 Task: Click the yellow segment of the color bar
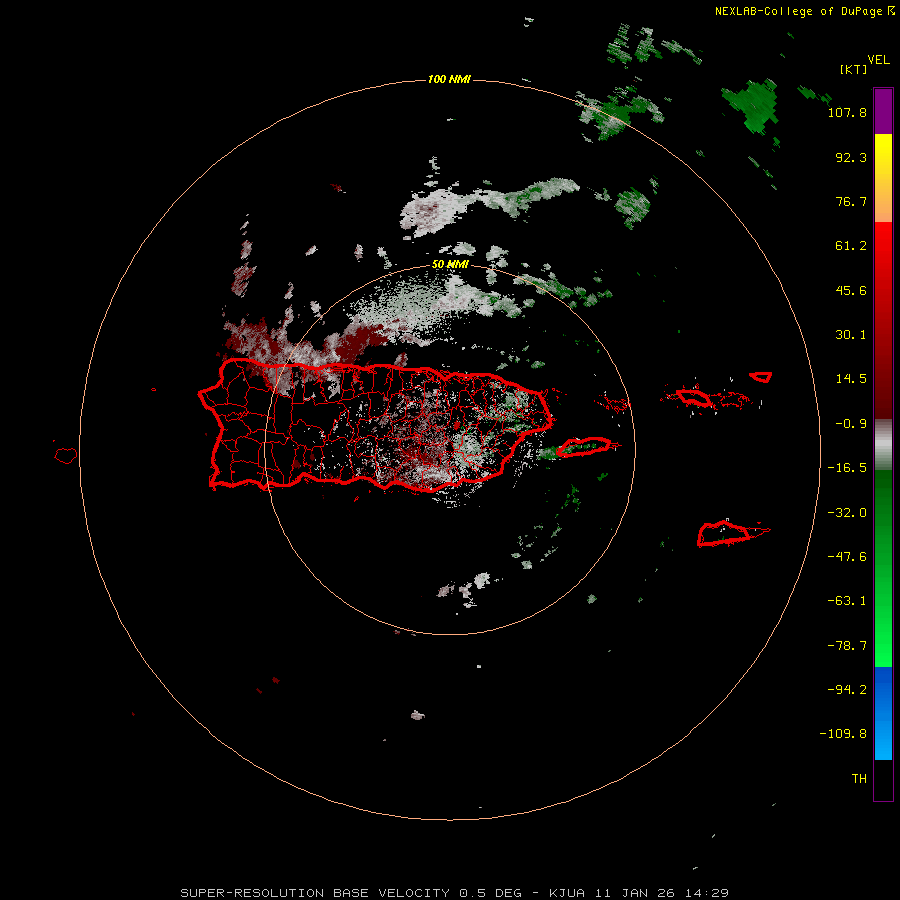click(883, 150)
